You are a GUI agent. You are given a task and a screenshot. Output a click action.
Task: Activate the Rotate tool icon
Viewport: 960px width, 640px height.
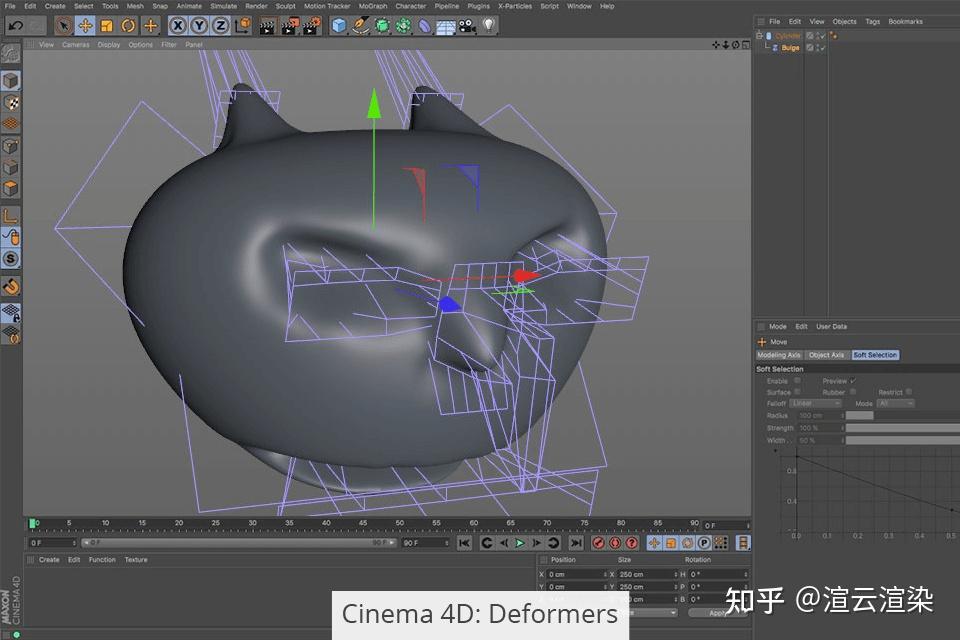click(x=128, y=26)
